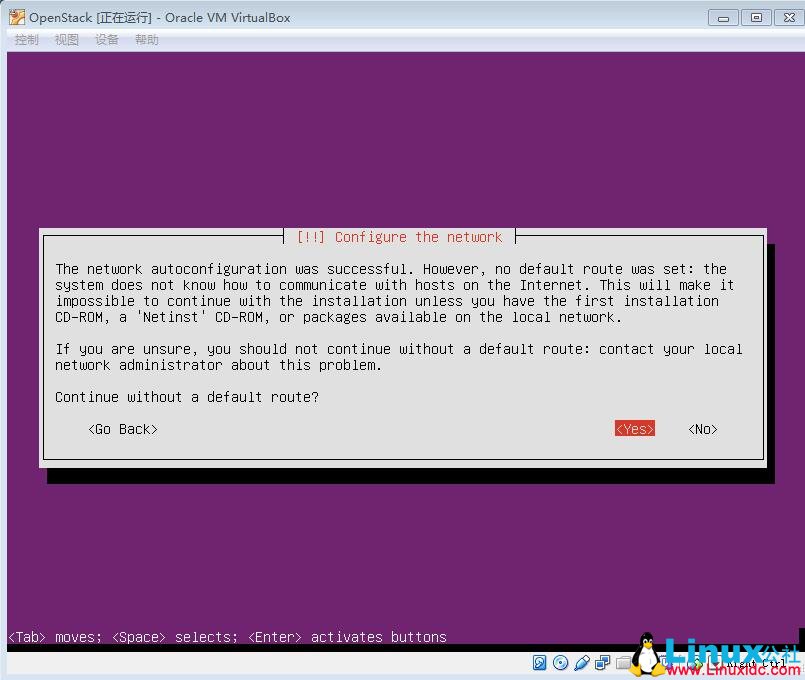
Task: Open the 视图 menu
Action: [66, 39]
